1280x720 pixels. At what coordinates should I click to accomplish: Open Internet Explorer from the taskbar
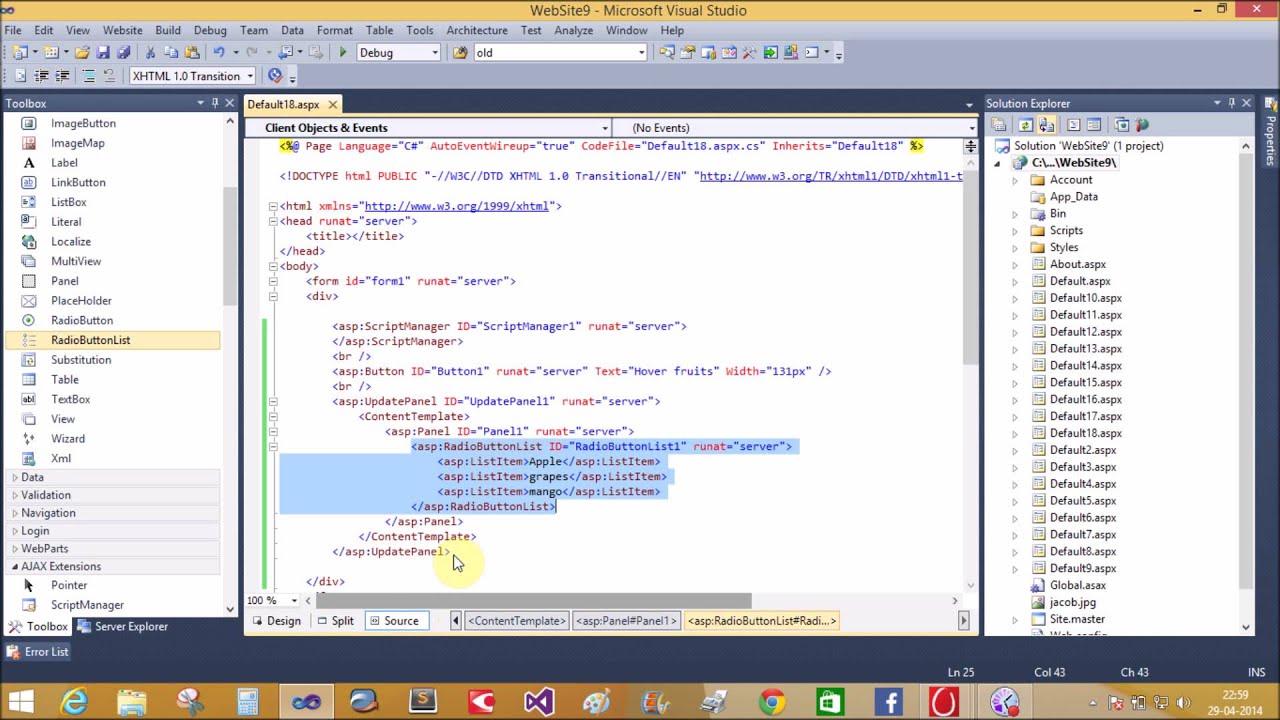pos(75,701)
